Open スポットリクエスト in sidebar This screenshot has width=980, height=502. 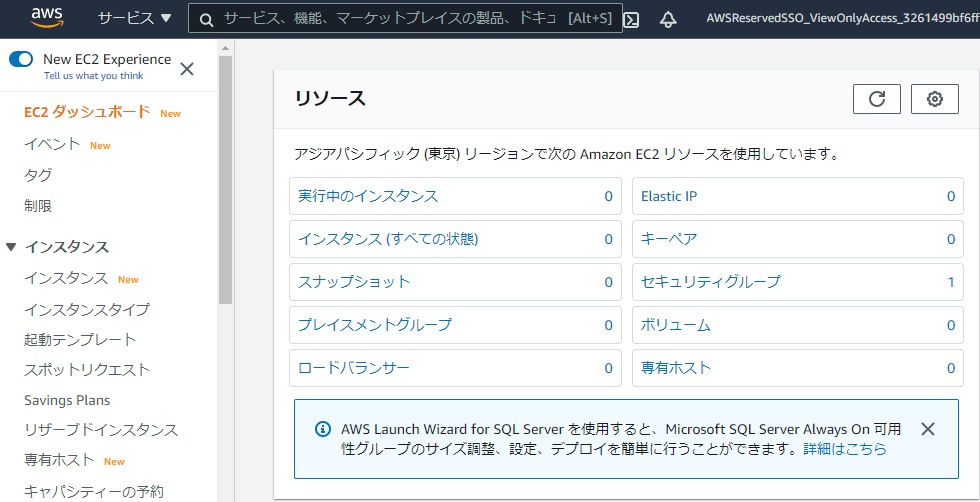pos(87,369)
